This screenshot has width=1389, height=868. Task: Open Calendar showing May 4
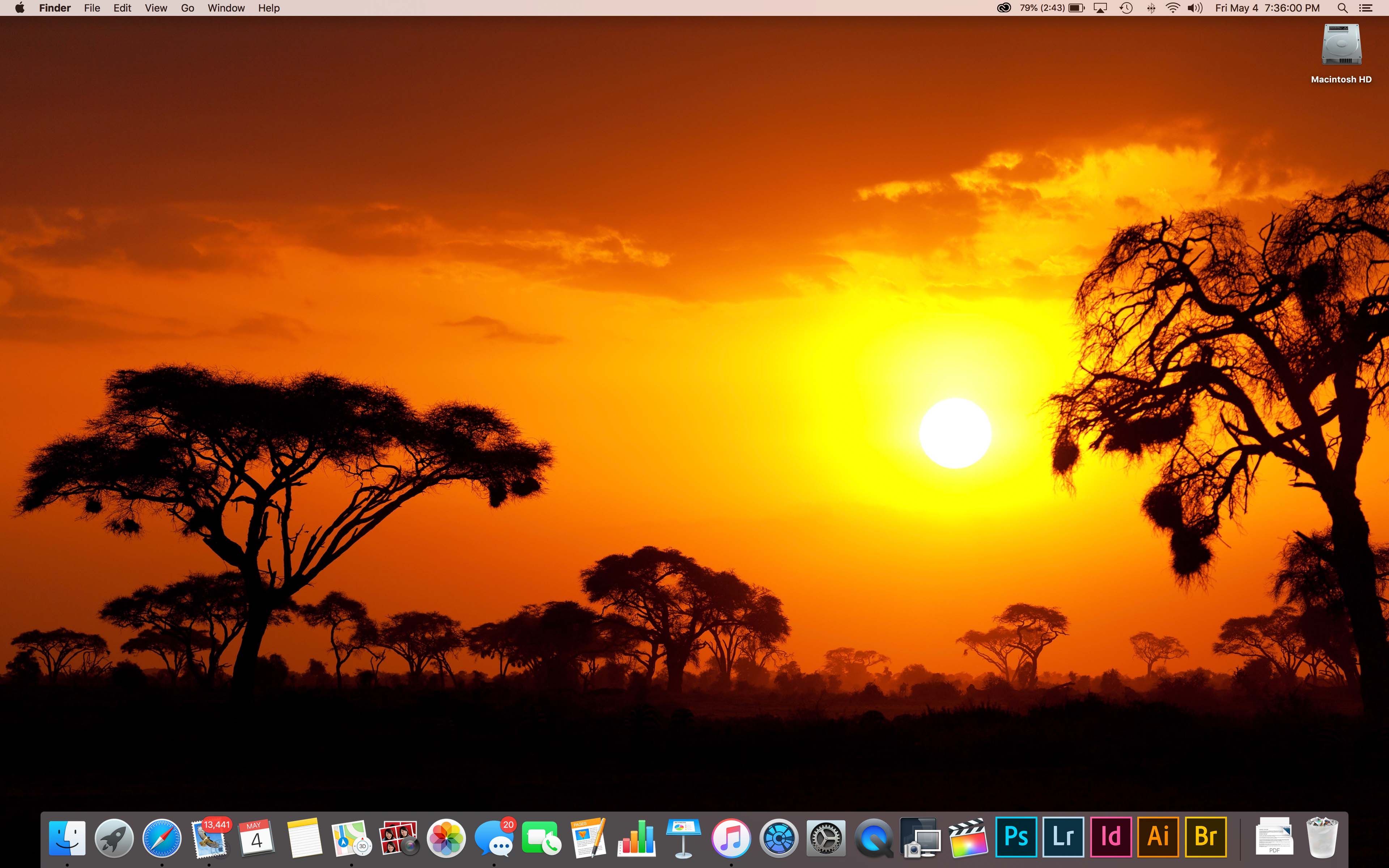pos(256,838)
